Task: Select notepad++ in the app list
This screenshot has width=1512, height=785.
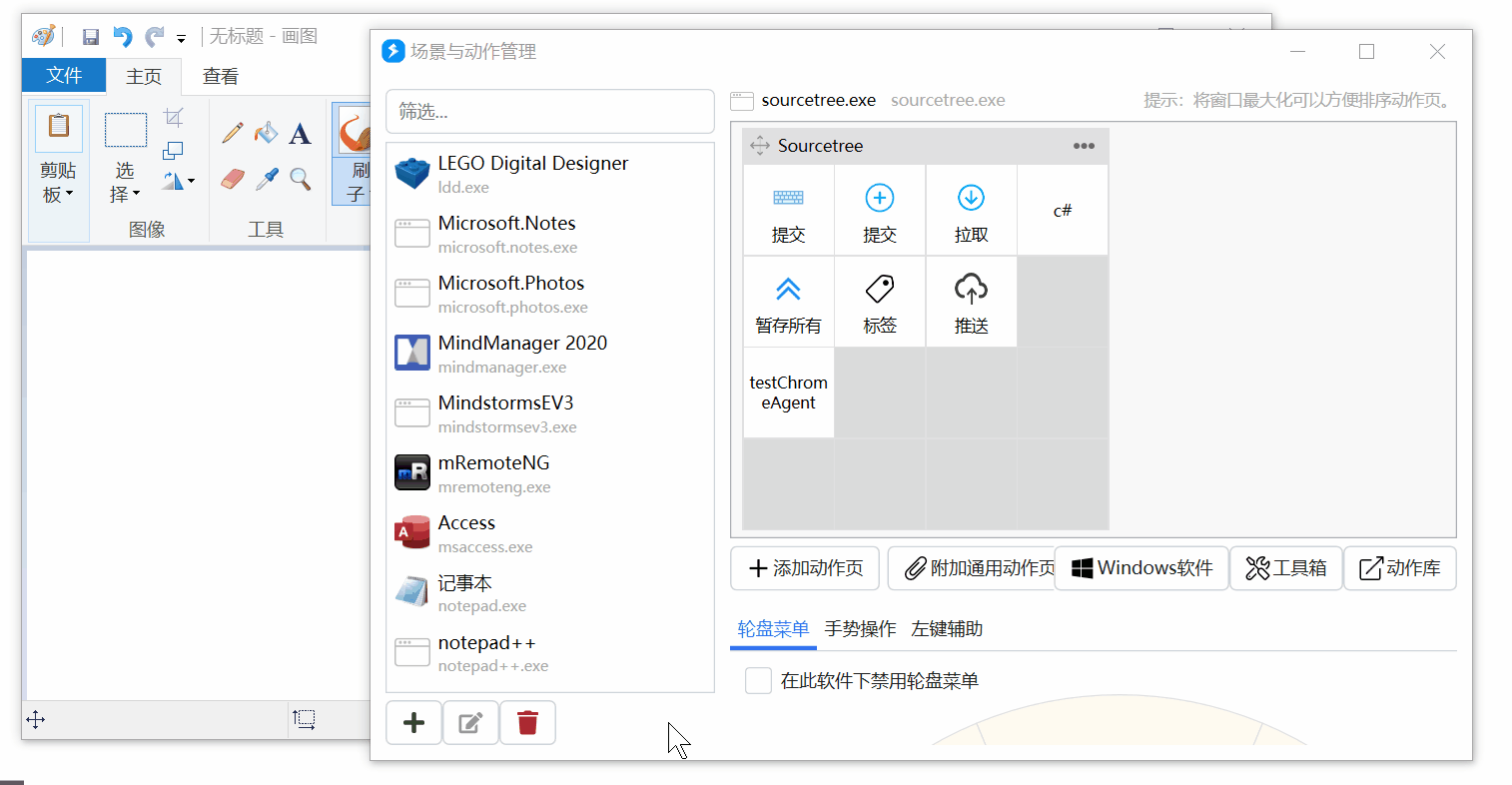Action: click(550, 652)
